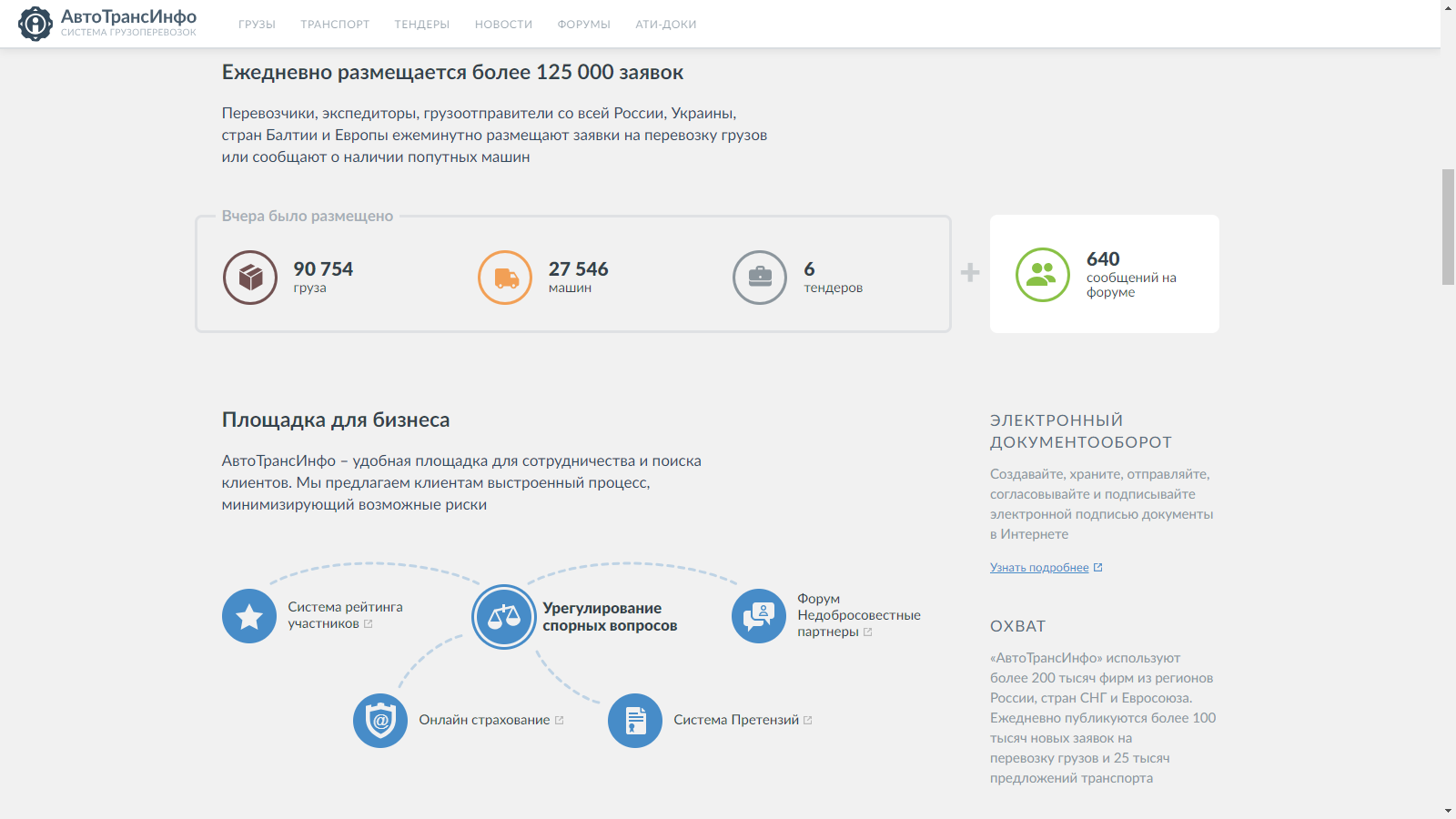
Task: Click the АвтоТрансИнфо gear logo icon
Action: 35,24
